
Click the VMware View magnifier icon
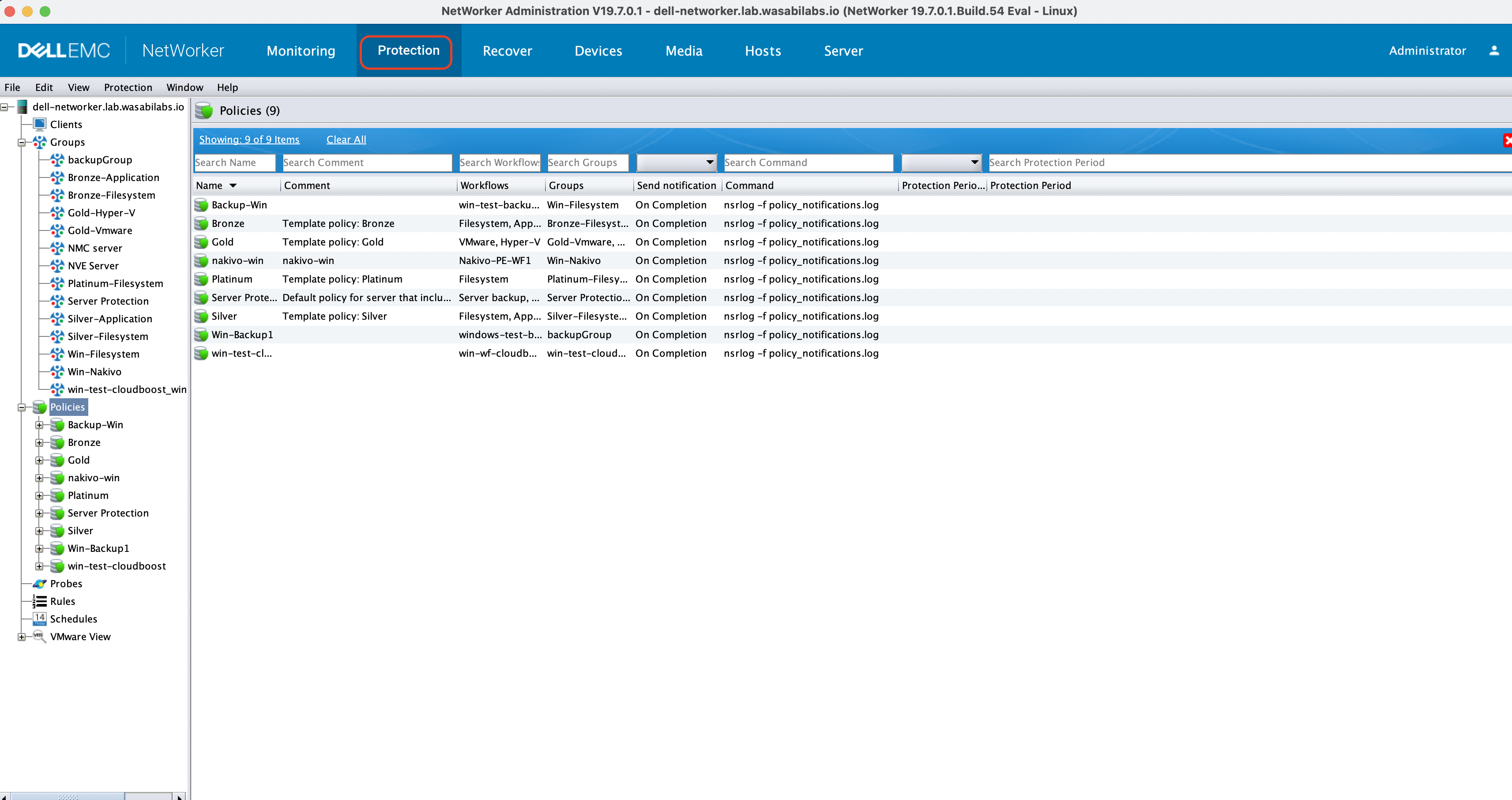click(x=39, y=637)
